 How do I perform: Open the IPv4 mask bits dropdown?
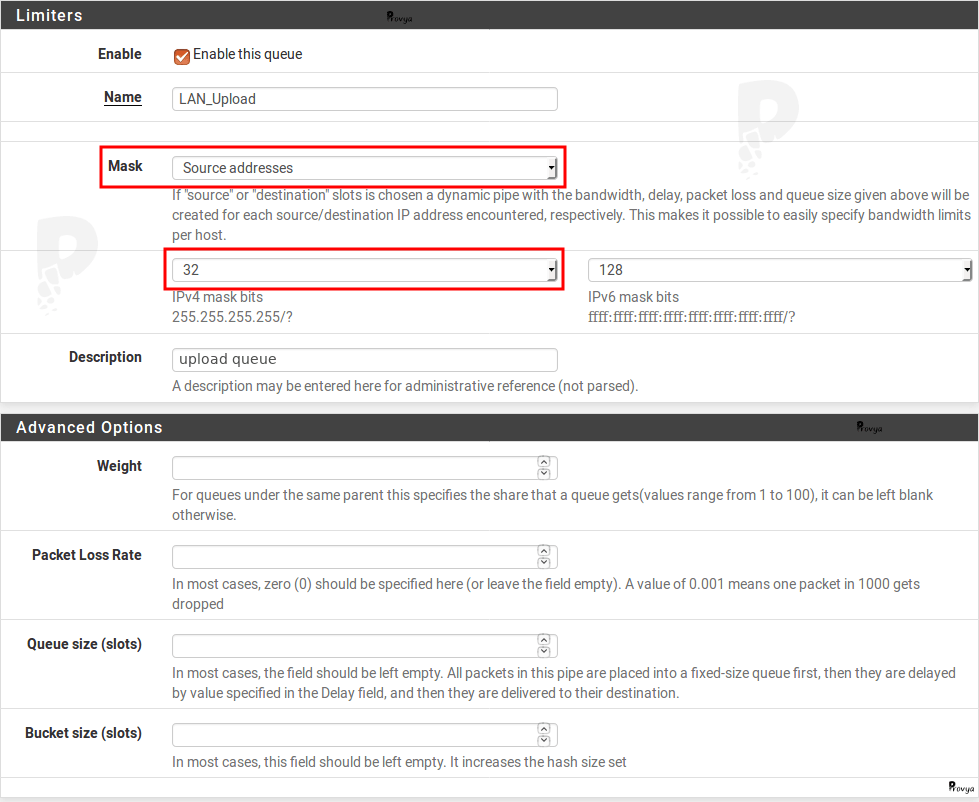pos(364,270)
